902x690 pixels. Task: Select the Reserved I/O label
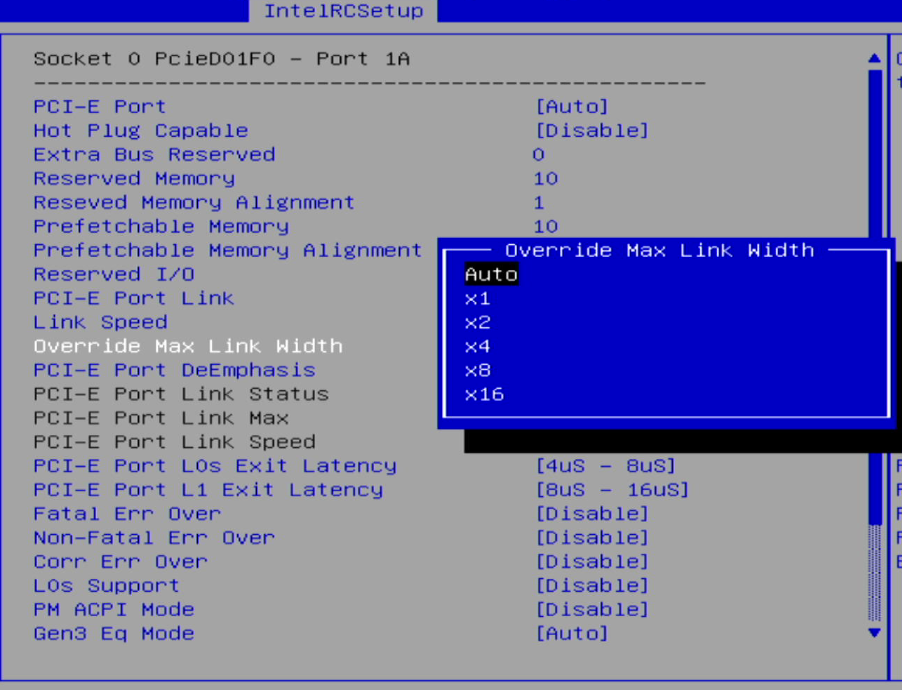114,275
